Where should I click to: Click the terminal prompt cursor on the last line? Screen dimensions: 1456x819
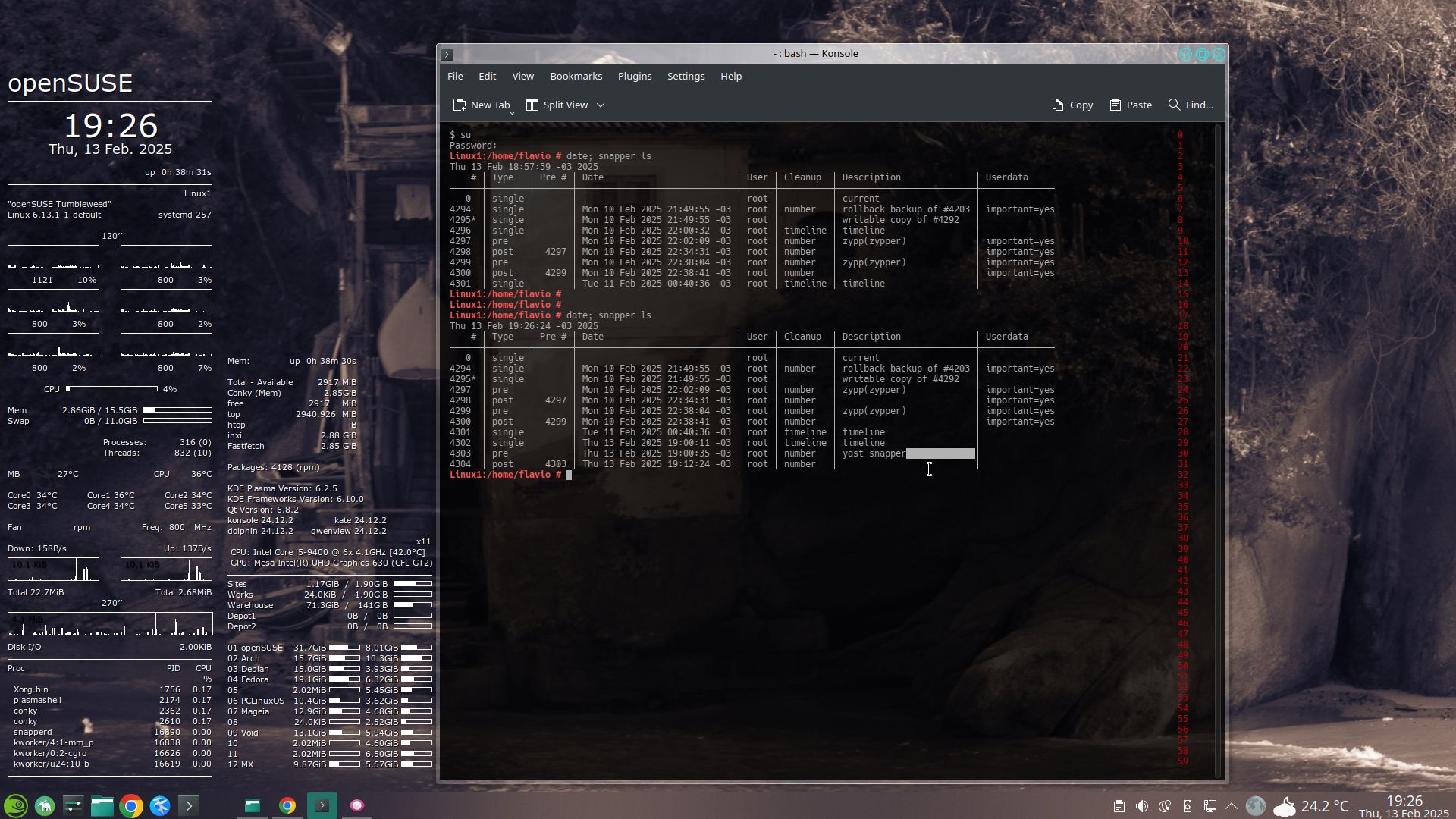pos(569,475)
